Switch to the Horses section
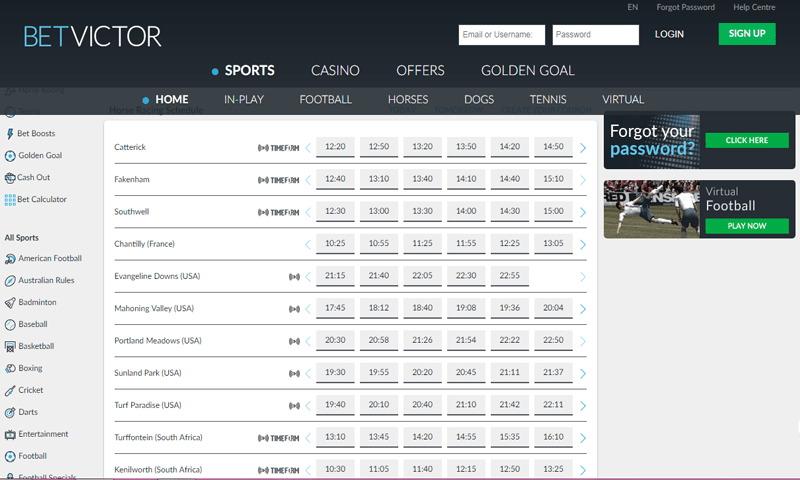 point(408,100)
